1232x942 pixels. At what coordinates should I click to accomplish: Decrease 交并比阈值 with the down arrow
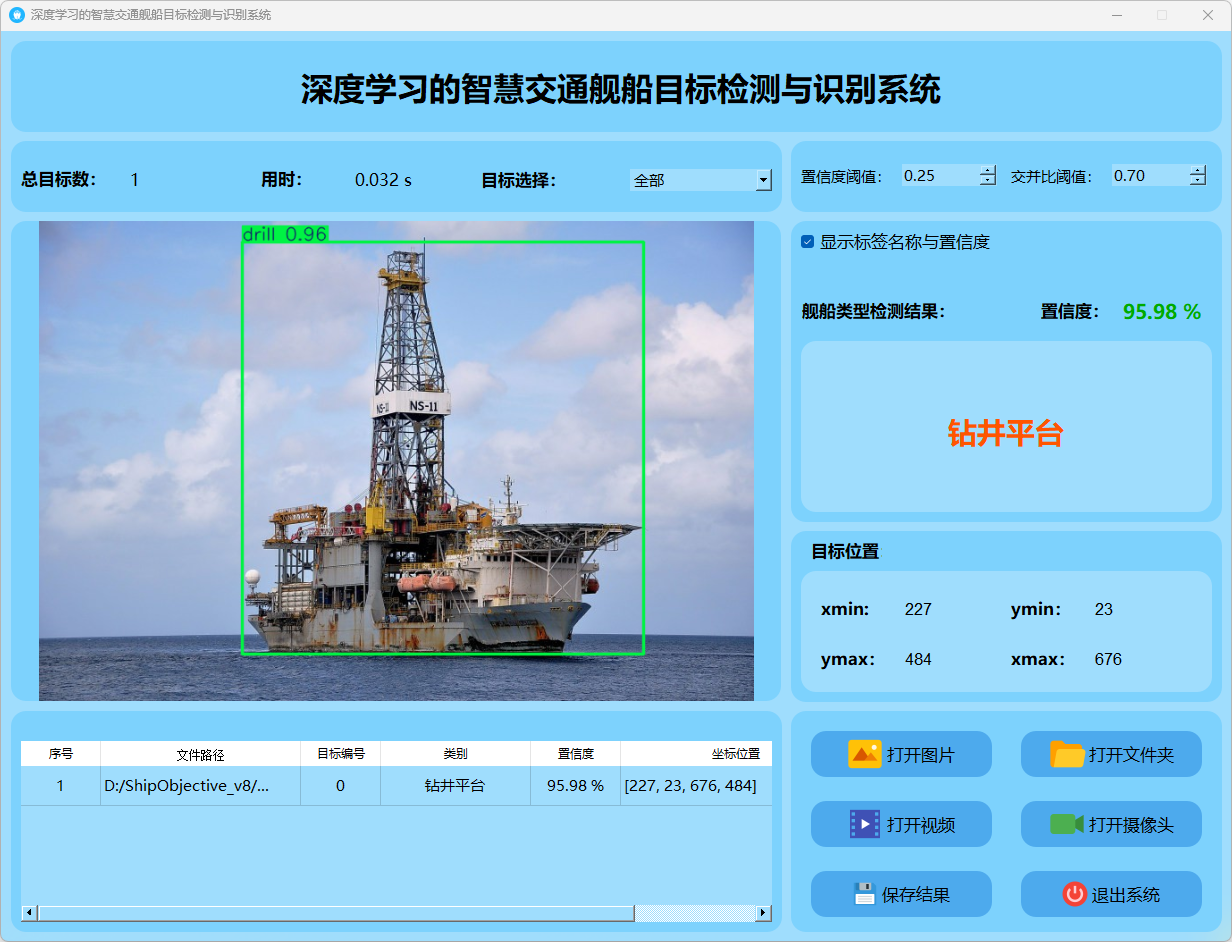[1197, 181]
